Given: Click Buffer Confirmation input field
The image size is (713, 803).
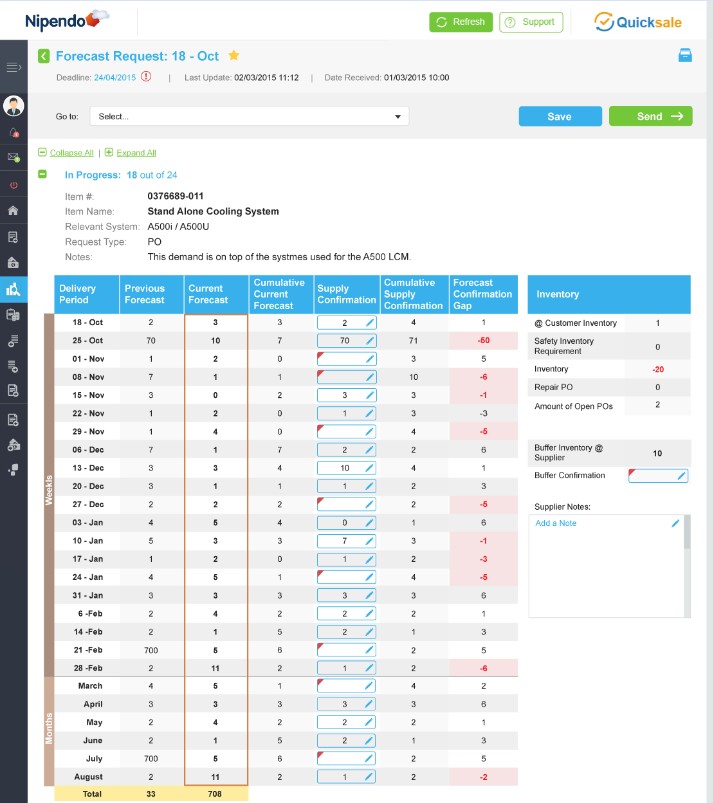Looking at the screenshot, I should 658,476.
